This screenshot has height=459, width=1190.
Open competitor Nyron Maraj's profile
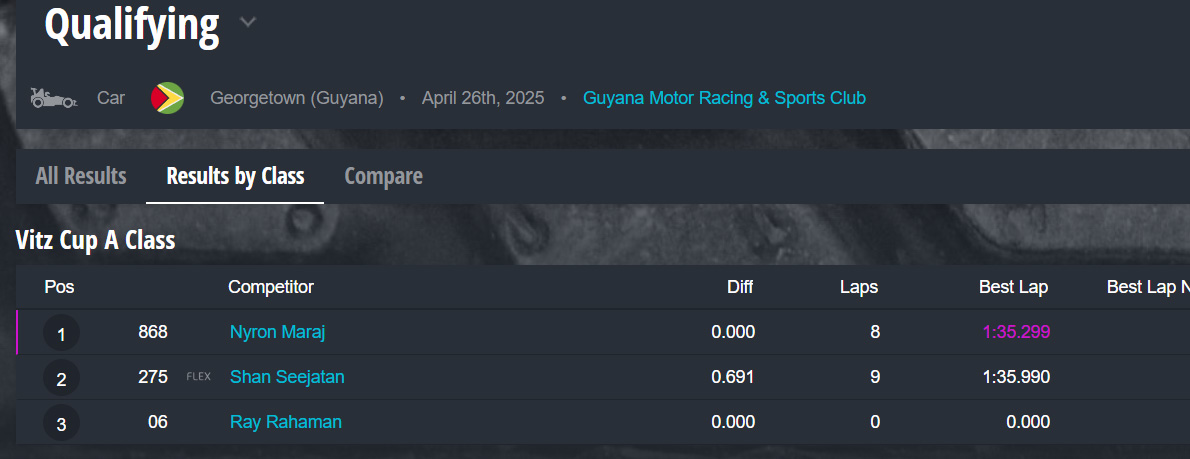[x=277, y=332]
